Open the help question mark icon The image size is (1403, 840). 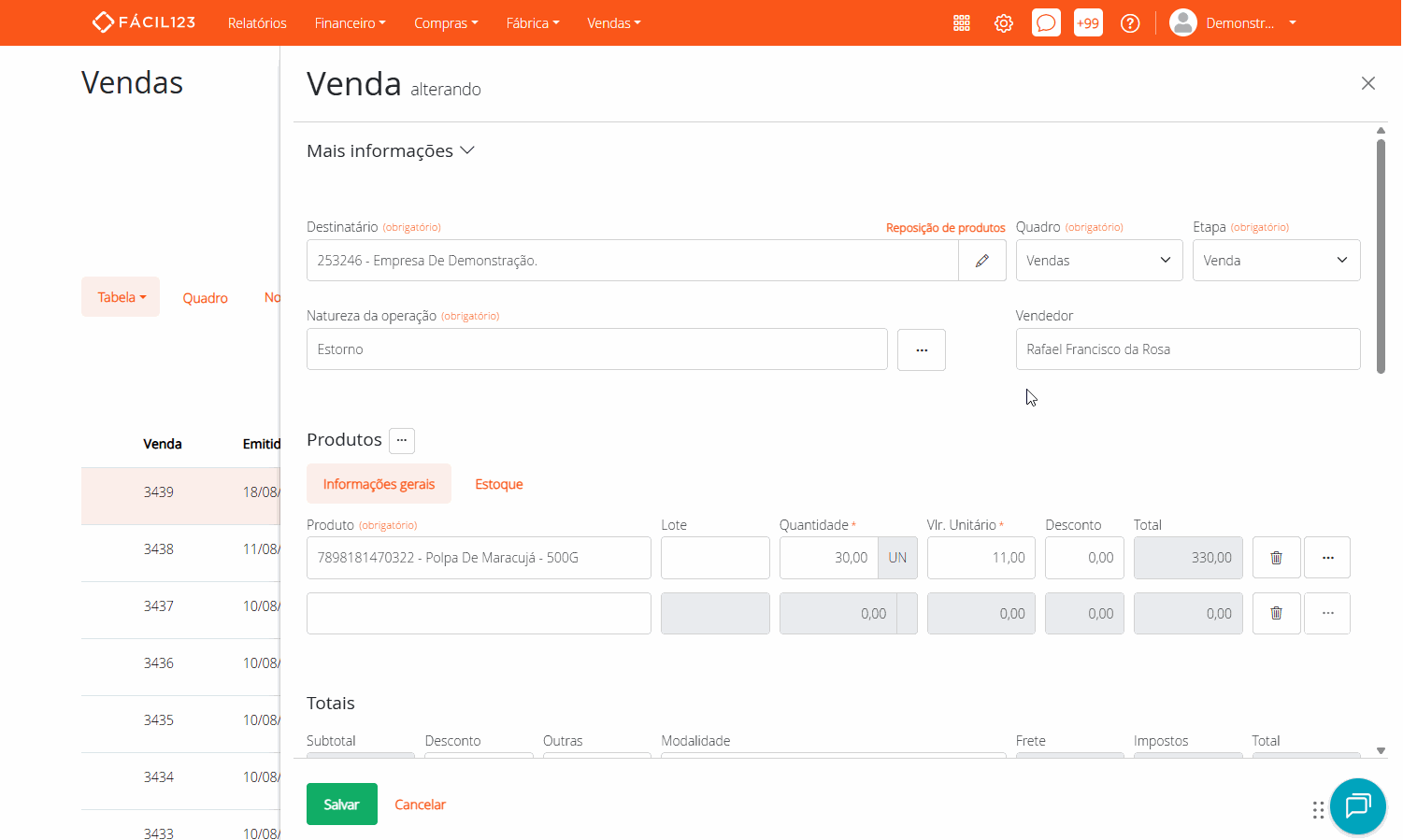pos(1130,23)
